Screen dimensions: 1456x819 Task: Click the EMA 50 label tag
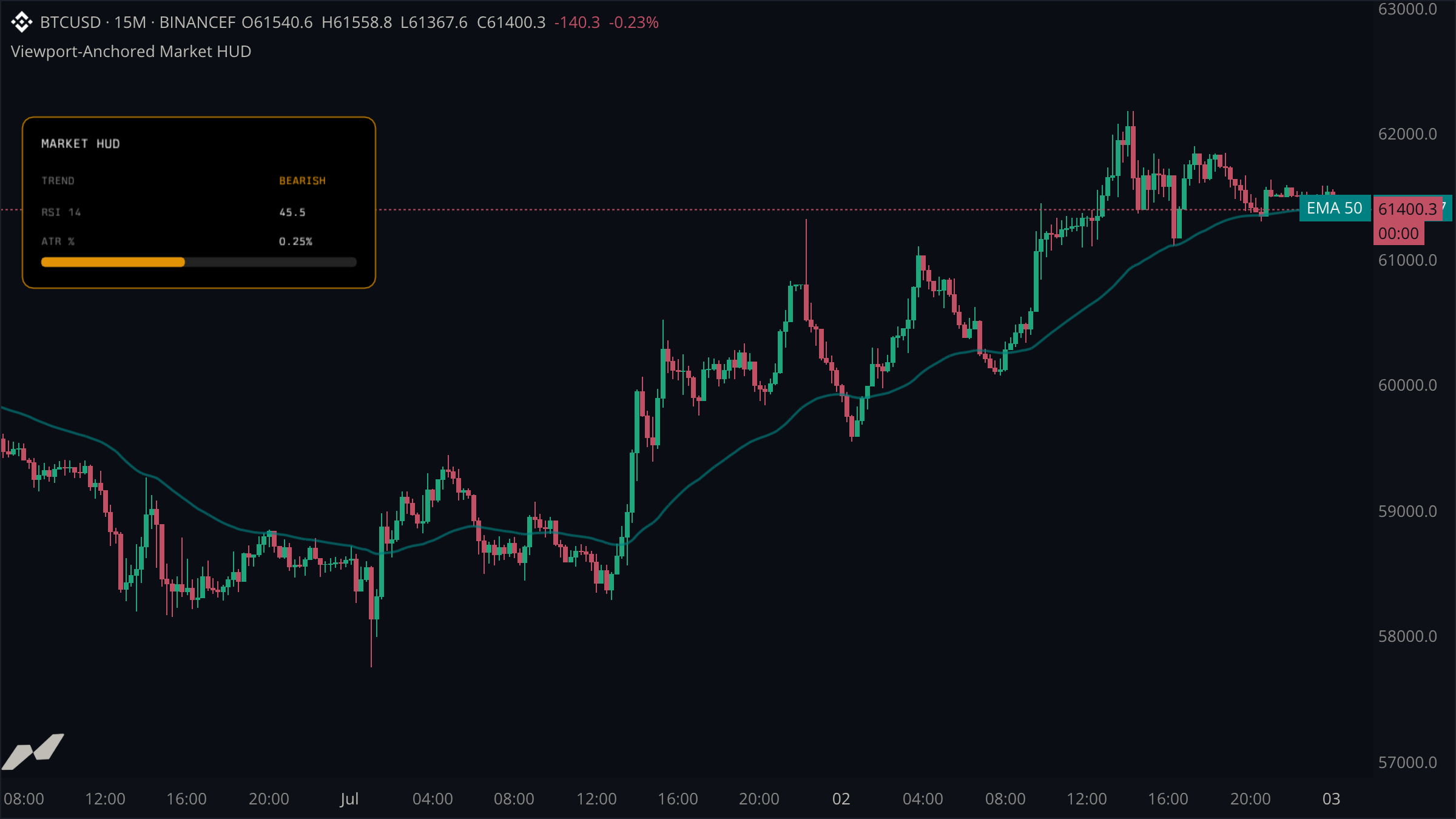[x=1334, y=209]
